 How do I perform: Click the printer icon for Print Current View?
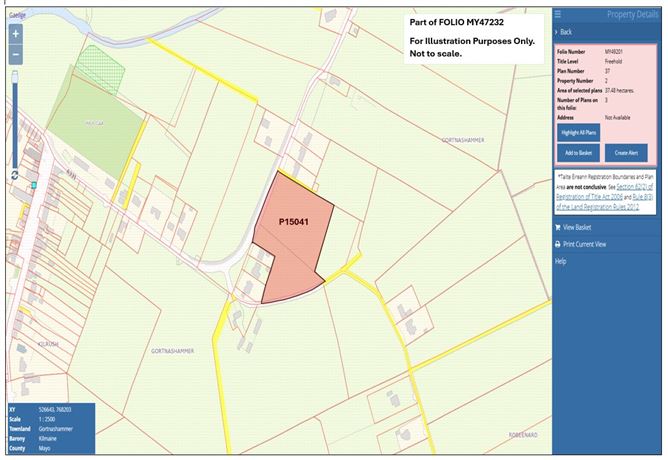coord(558,244)
